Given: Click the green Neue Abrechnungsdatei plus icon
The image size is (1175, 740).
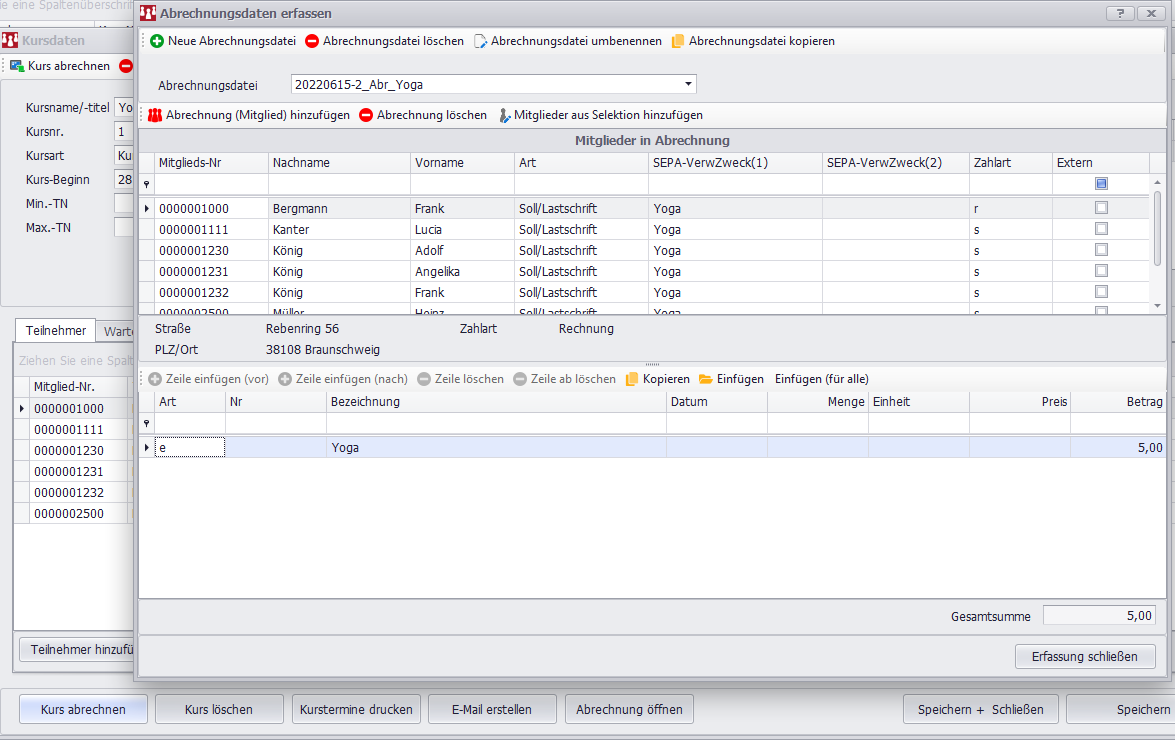Looking at the screenshot, I should pyautogui.click(x=157, y=41).
